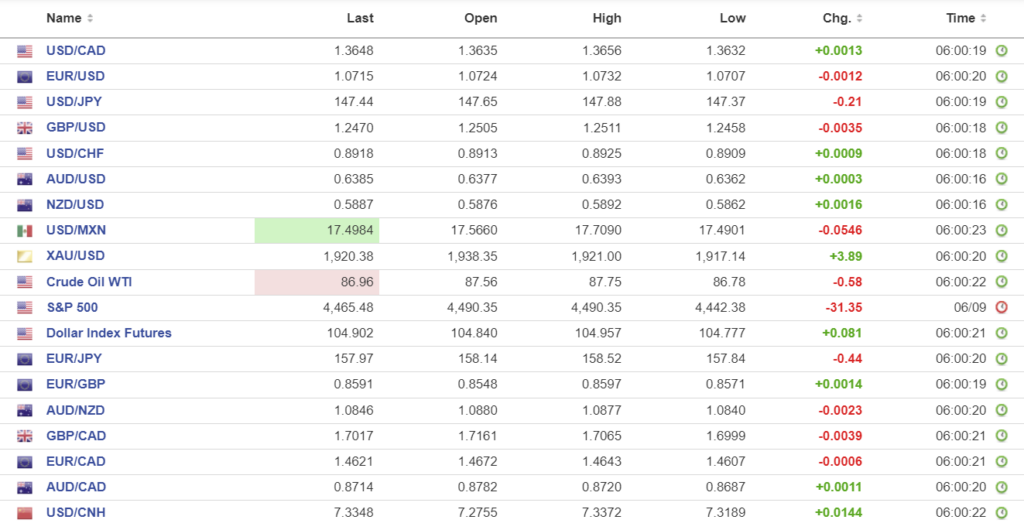1024x530 pixels.
Task: Open the Dollar Index Futures link
Action: [x=108, y=333]
